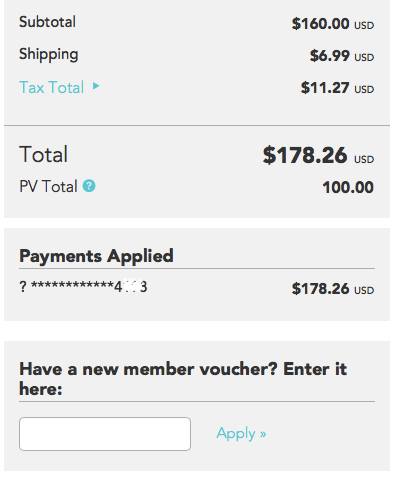Click the question mark before card number

[x=23, y=287]
